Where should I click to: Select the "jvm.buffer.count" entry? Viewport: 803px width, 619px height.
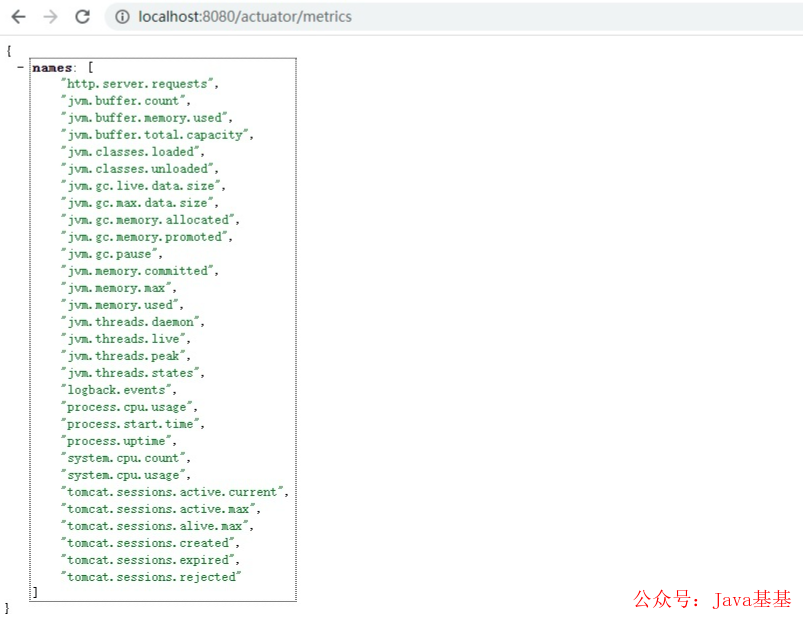pyautogui.click(x=123, y=101)
